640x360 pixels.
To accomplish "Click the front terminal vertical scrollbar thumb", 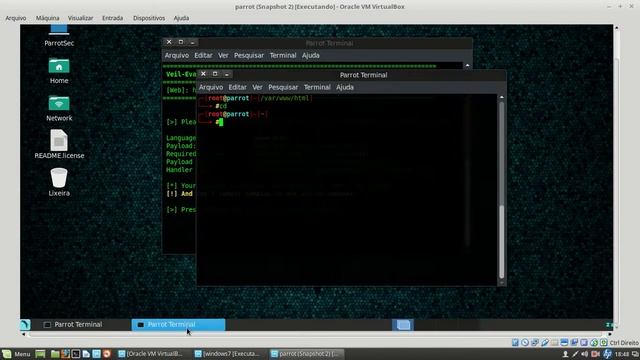I will pos(502,242).
